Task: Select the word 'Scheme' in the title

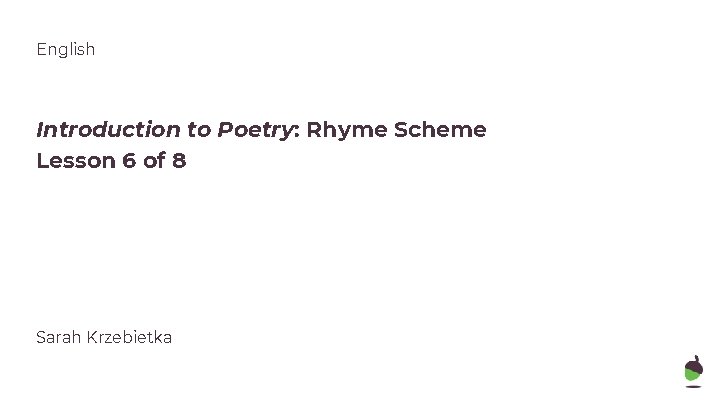Action: coord(440,129)
